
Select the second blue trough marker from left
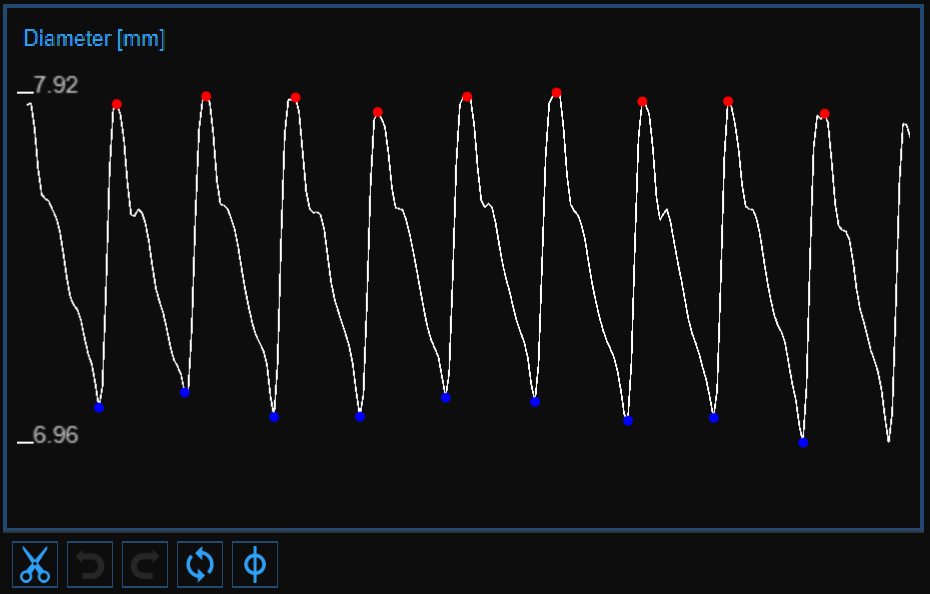click(185, 392)
